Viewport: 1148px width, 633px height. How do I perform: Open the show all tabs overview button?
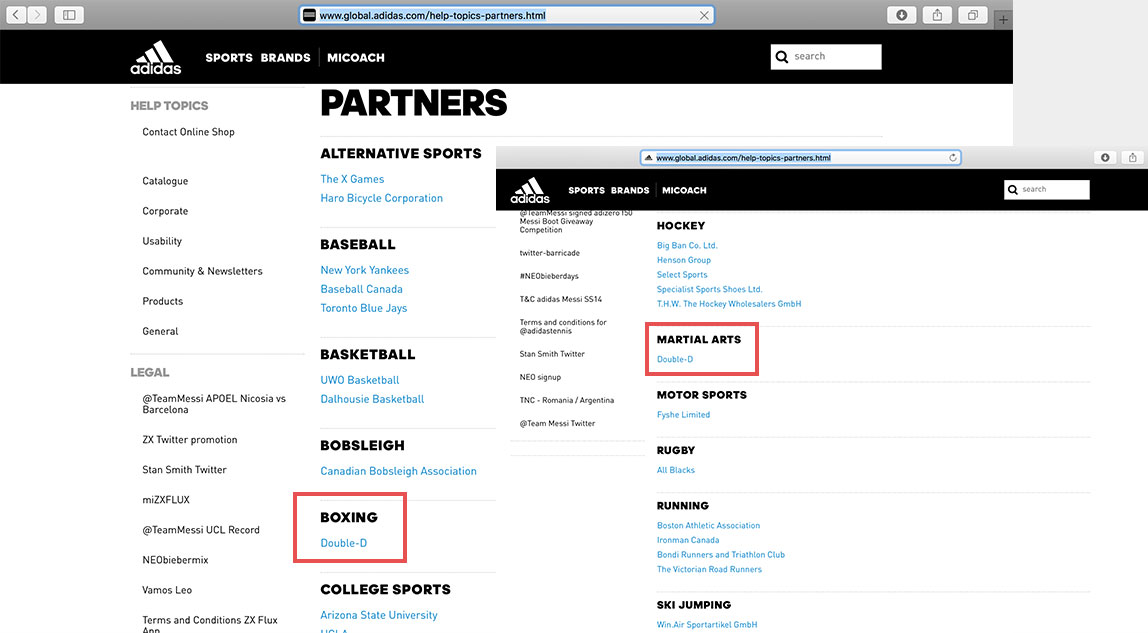(971, 15)
